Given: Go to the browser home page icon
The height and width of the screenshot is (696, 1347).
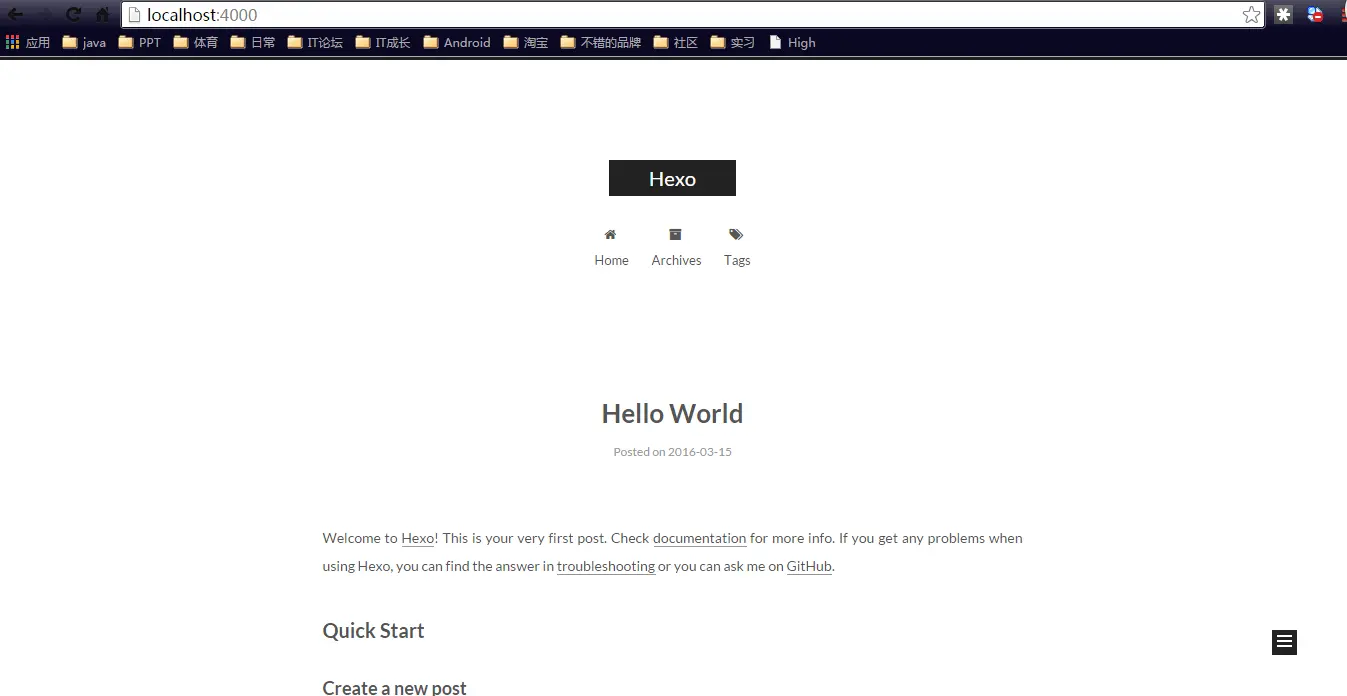Looking at the screenshot, I should point(102,14).
